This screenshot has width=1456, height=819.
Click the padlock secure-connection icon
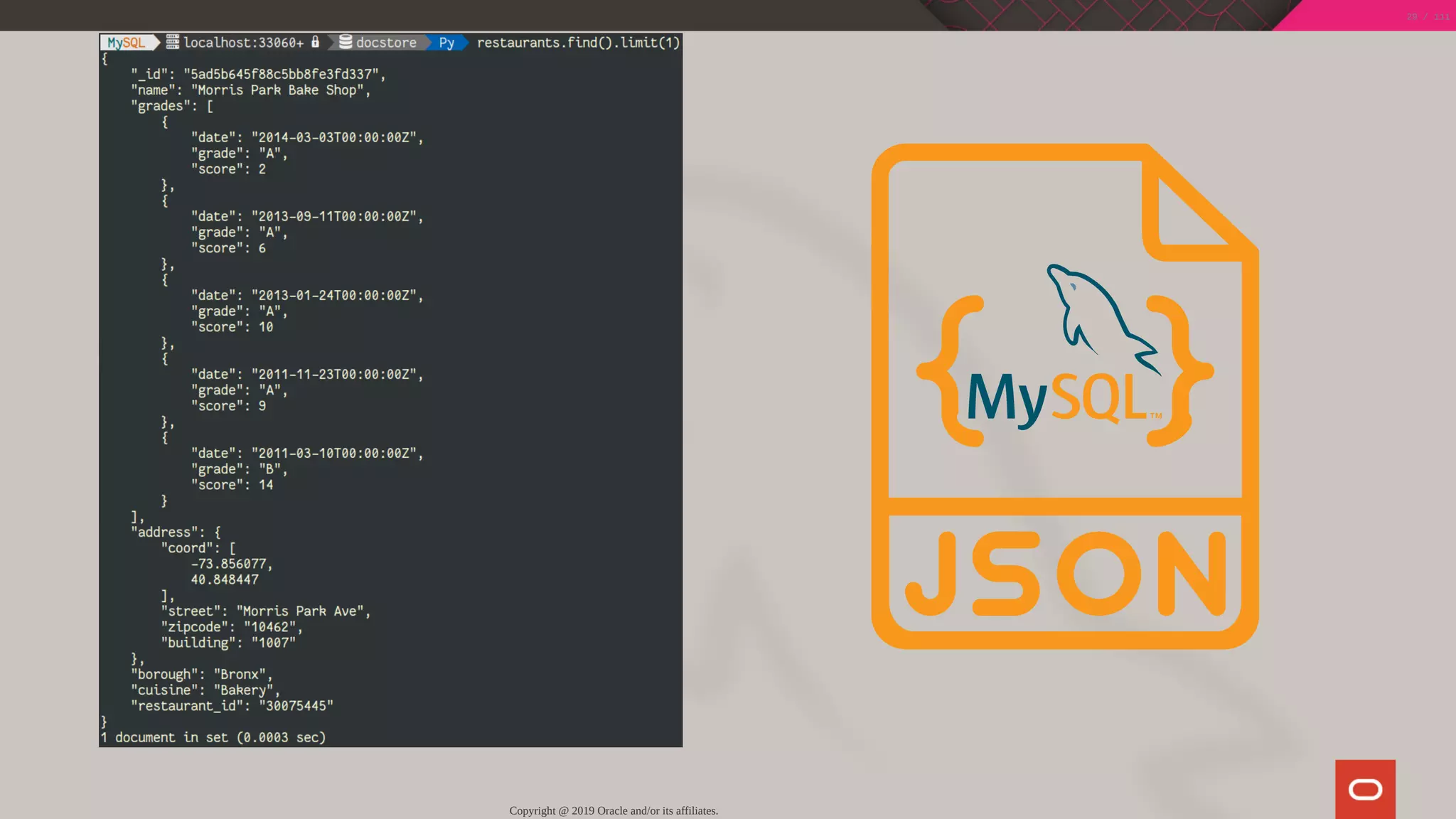click(315, 42)
